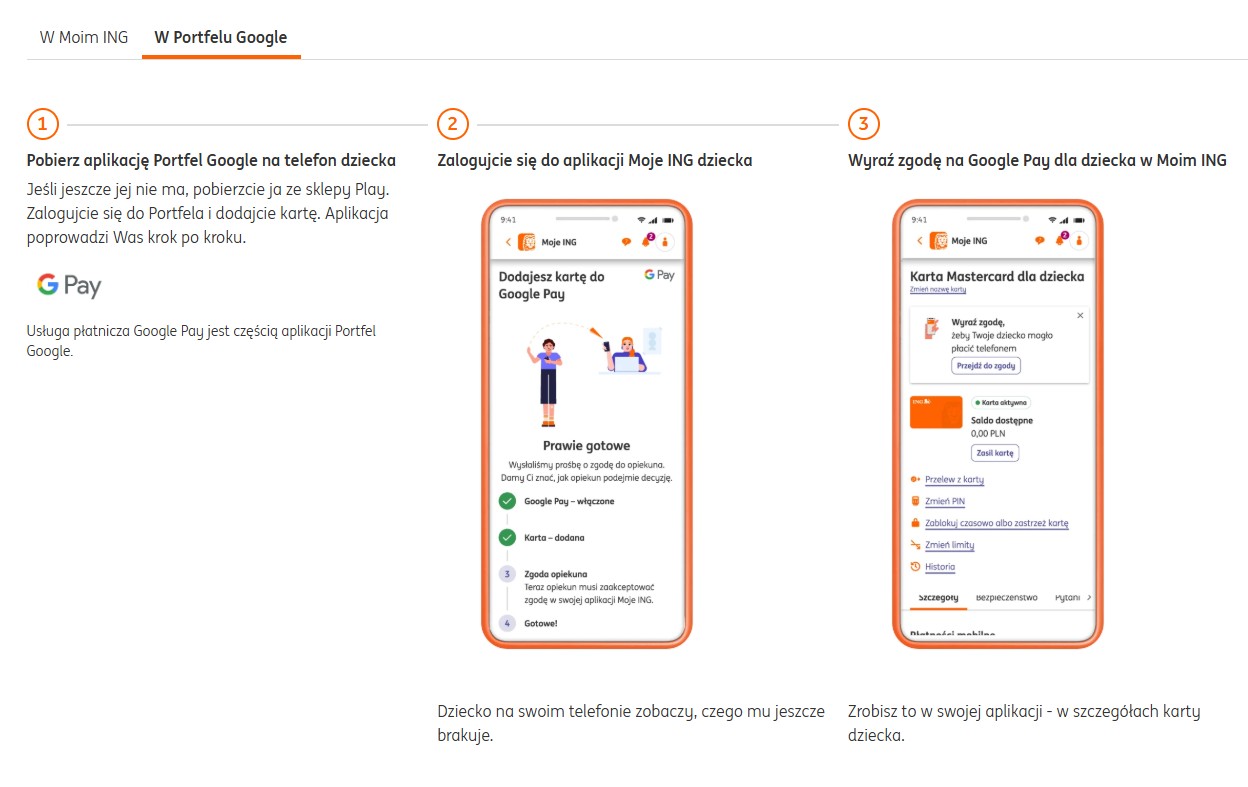Click the Zmień PIN keypad icon
Viewport: 1248px width, 787px height.
(x=915, y=501)
